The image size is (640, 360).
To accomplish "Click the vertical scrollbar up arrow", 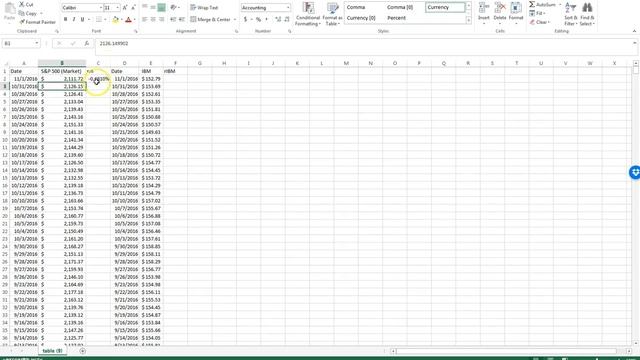I will pyautogui.click(x=636, y=63).
